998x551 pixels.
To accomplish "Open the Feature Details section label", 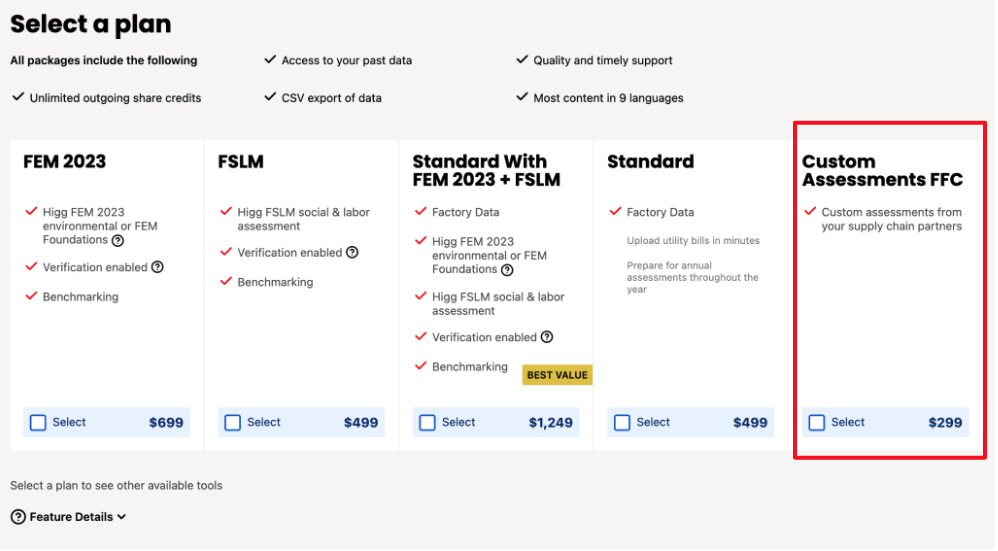I will click(x=71, y=517).
